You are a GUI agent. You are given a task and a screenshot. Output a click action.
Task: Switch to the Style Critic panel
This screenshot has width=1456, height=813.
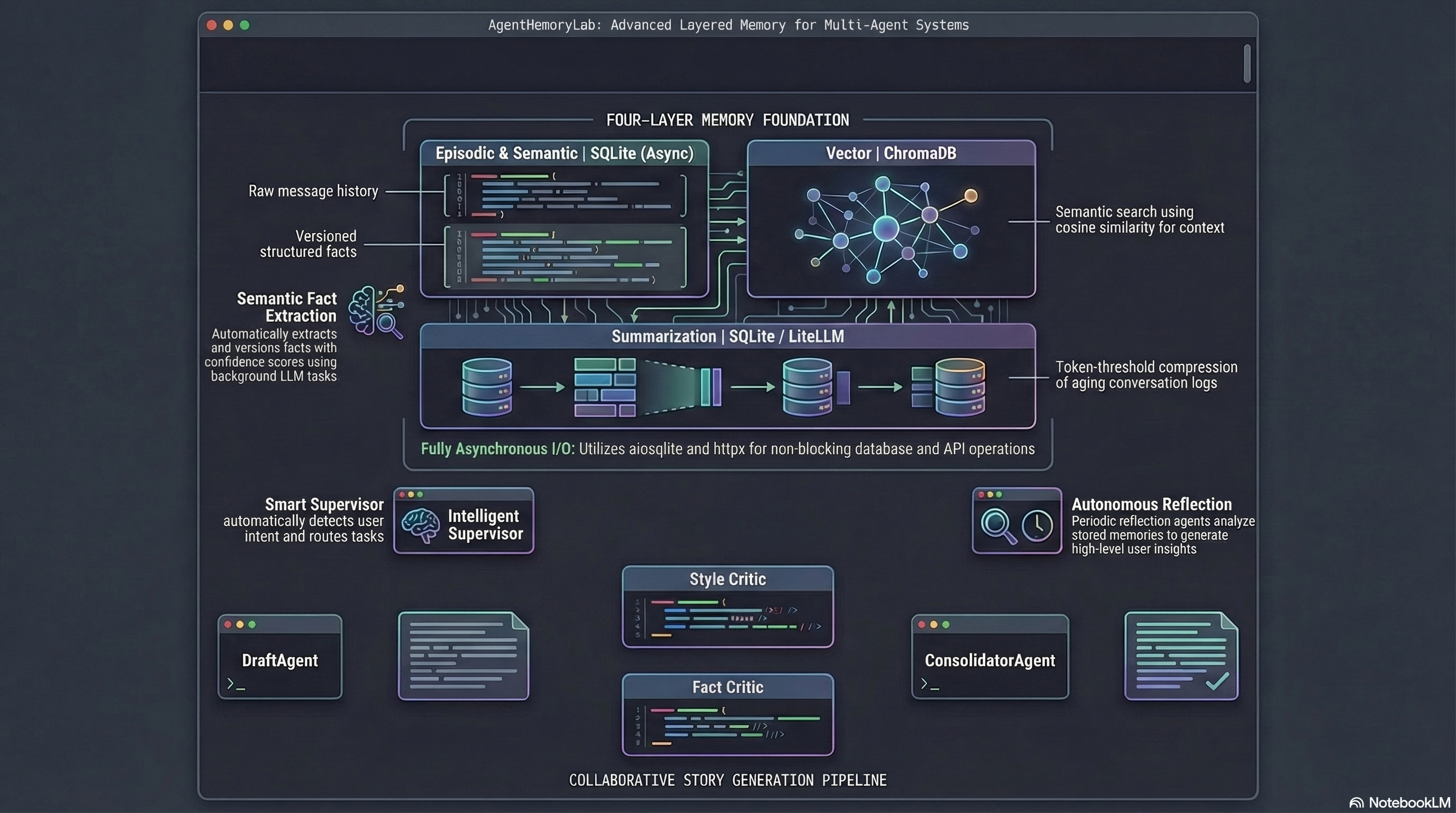727,579
